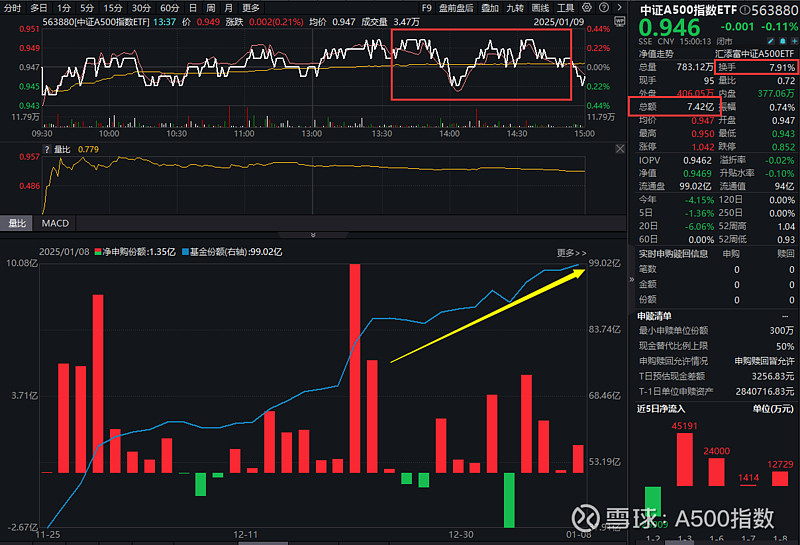Click the bell alert icon under the price
The image size is (800, 545).
pyautogui.click(x=783, y=41)
